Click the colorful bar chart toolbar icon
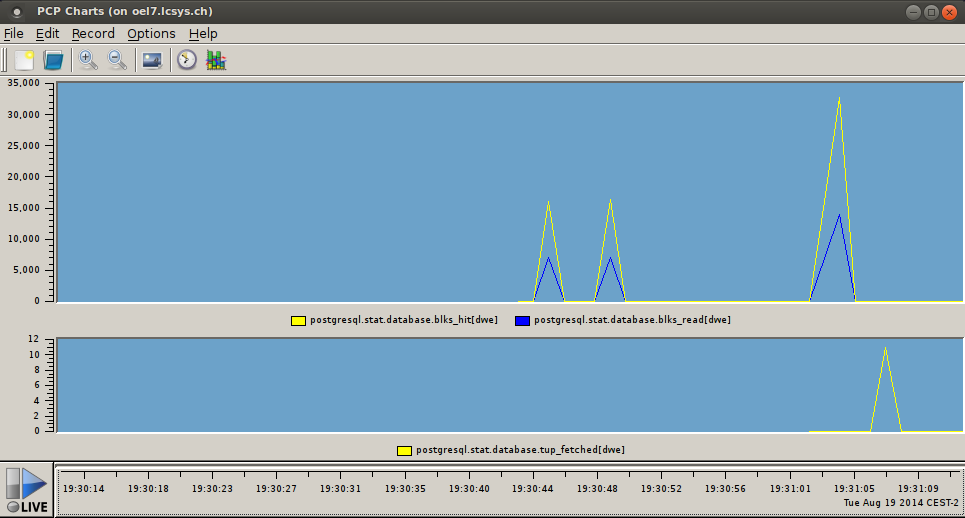Image resolution: width=965 pixels, height=518 pixels. click(216, 60)
